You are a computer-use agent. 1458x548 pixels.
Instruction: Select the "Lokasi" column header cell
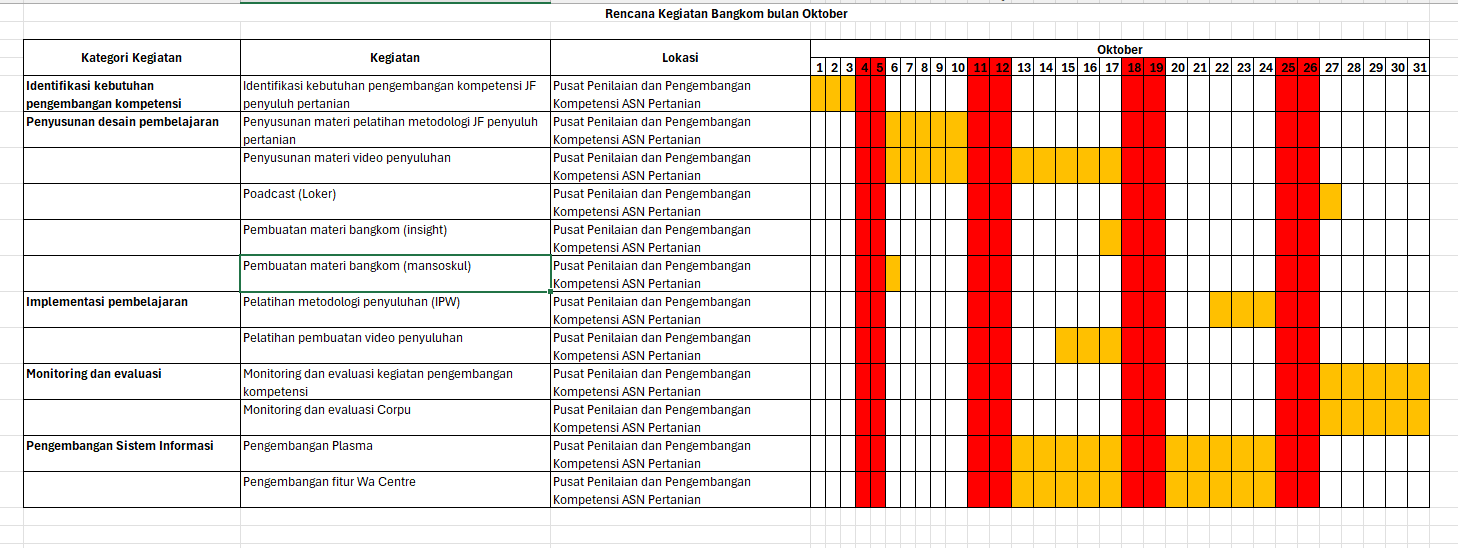pyautogui.click(x=680, y=58)
